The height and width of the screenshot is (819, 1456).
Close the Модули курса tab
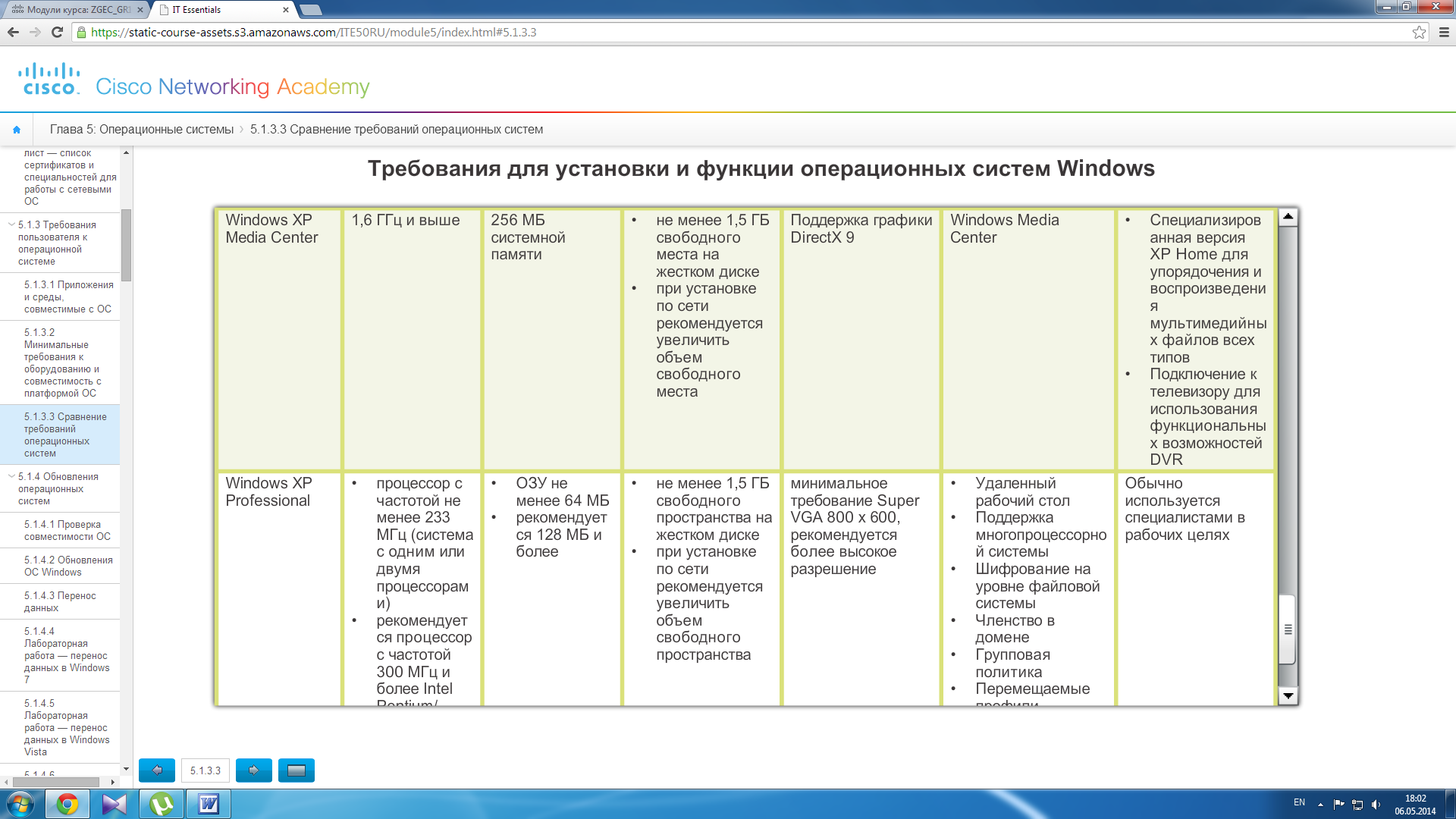(x=140, y=10)
